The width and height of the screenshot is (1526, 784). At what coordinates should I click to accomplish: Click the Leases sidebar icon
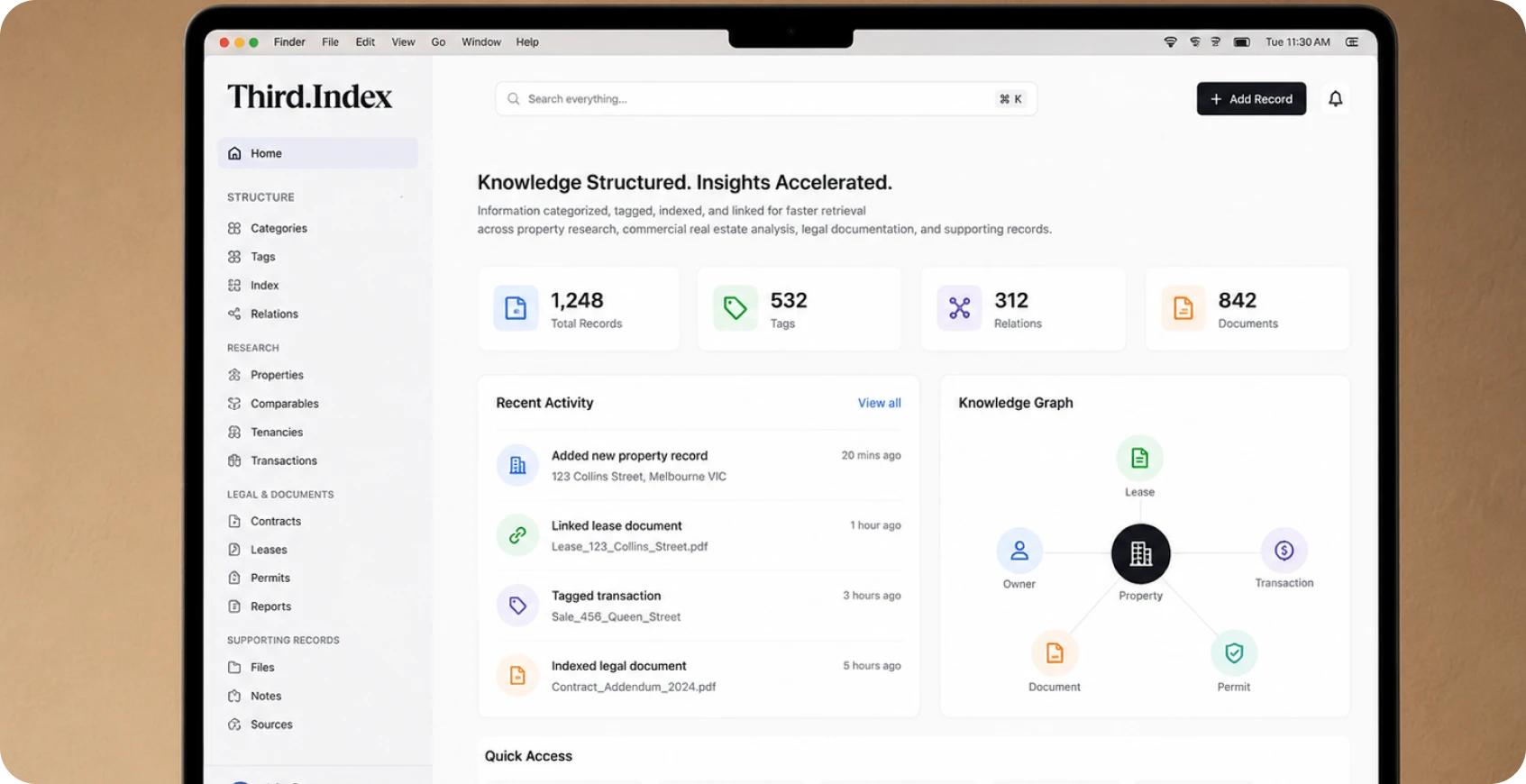(x=234, y=550)
